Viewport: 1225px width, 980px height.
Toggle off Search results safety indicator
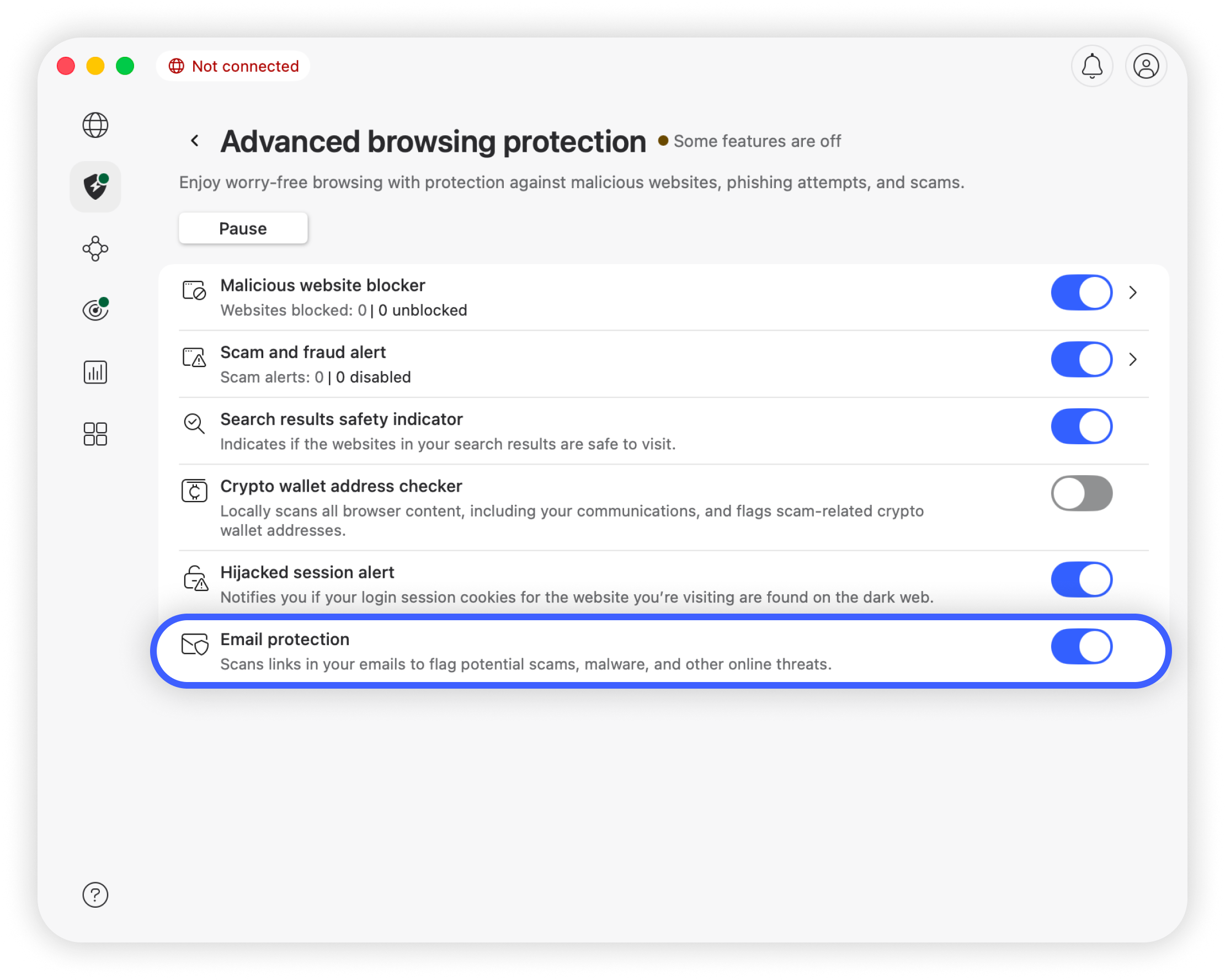1081,426
